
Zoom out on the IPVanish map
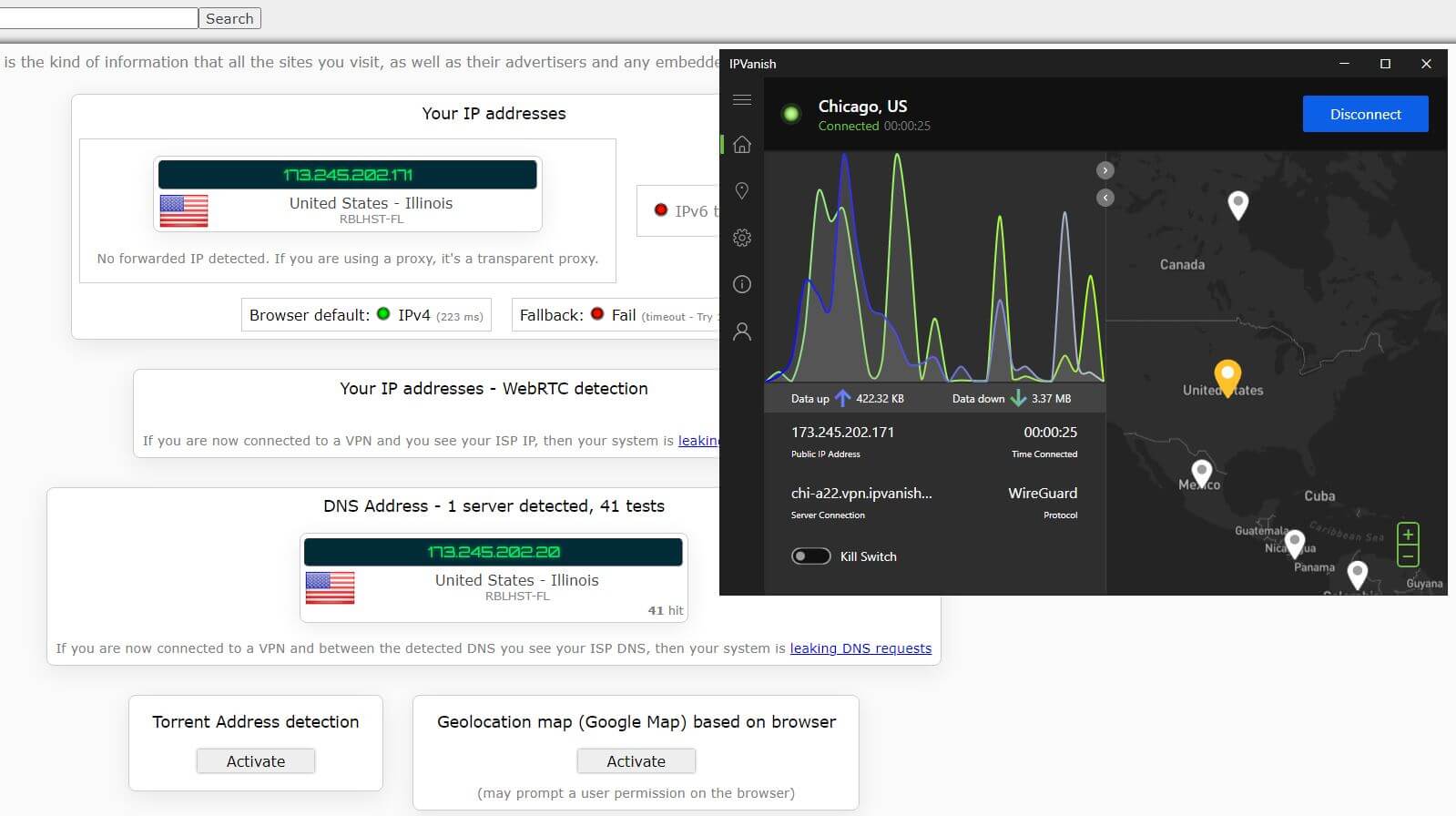[1408, 556]
